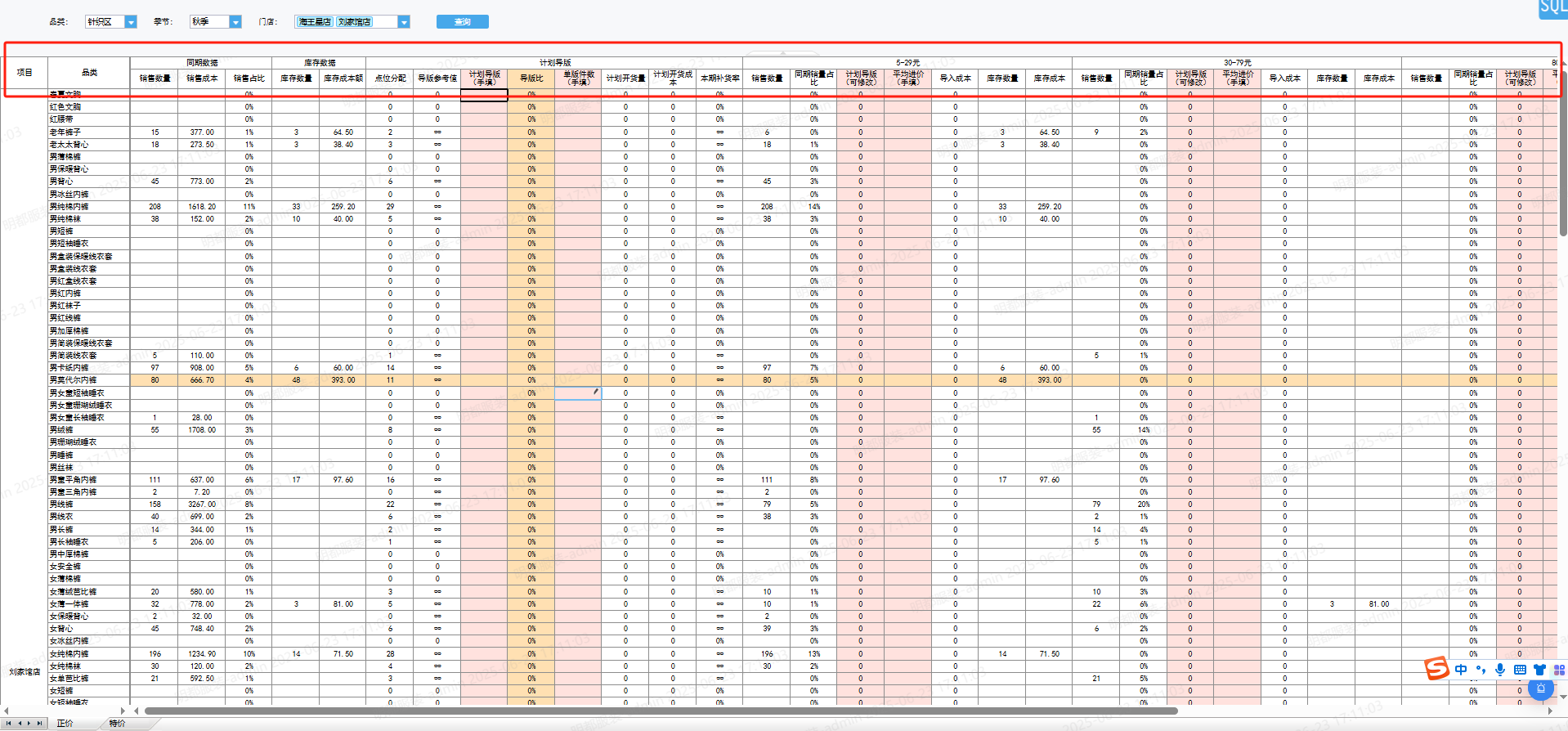Screen dimensions: 1568x731
Task: Click the 导版参考值 column header
Action: [437, 78]
